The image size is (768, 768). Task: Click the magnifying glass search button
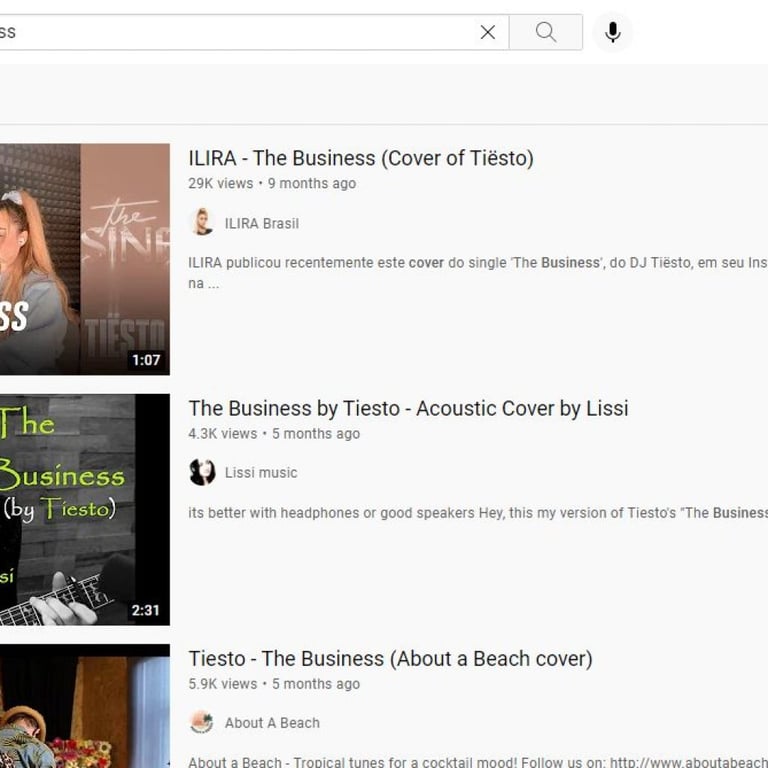(546, 32)
